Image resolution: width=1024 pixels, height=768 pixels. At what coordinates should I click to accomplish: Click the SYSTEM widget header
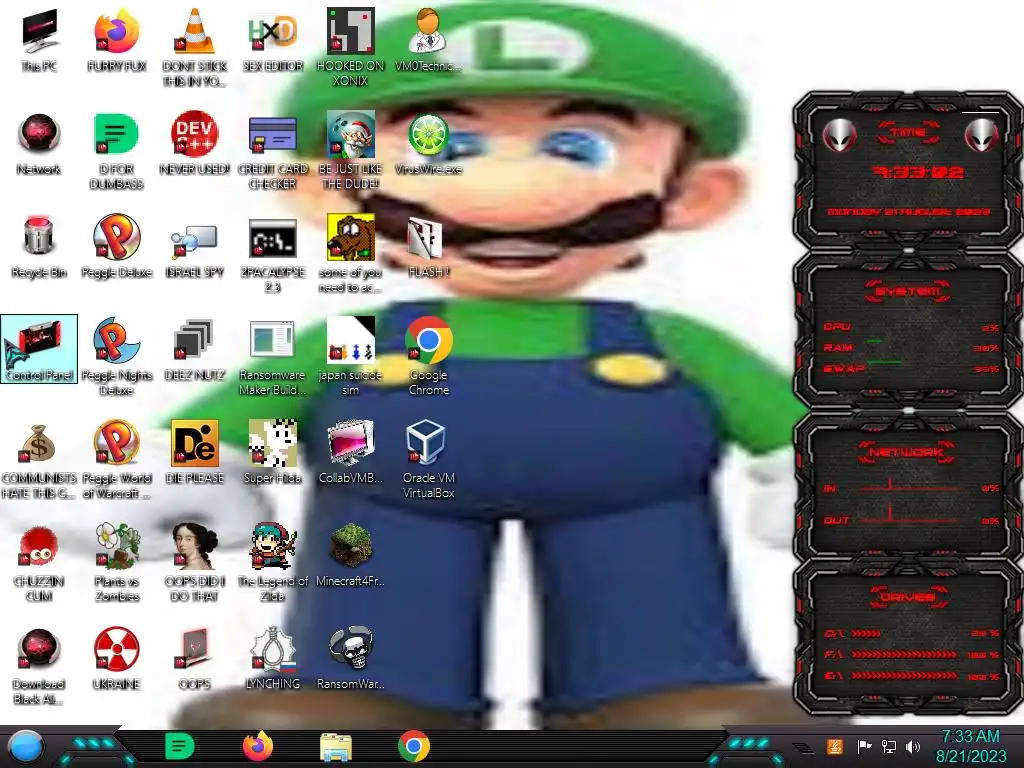[x=908, y=291]
